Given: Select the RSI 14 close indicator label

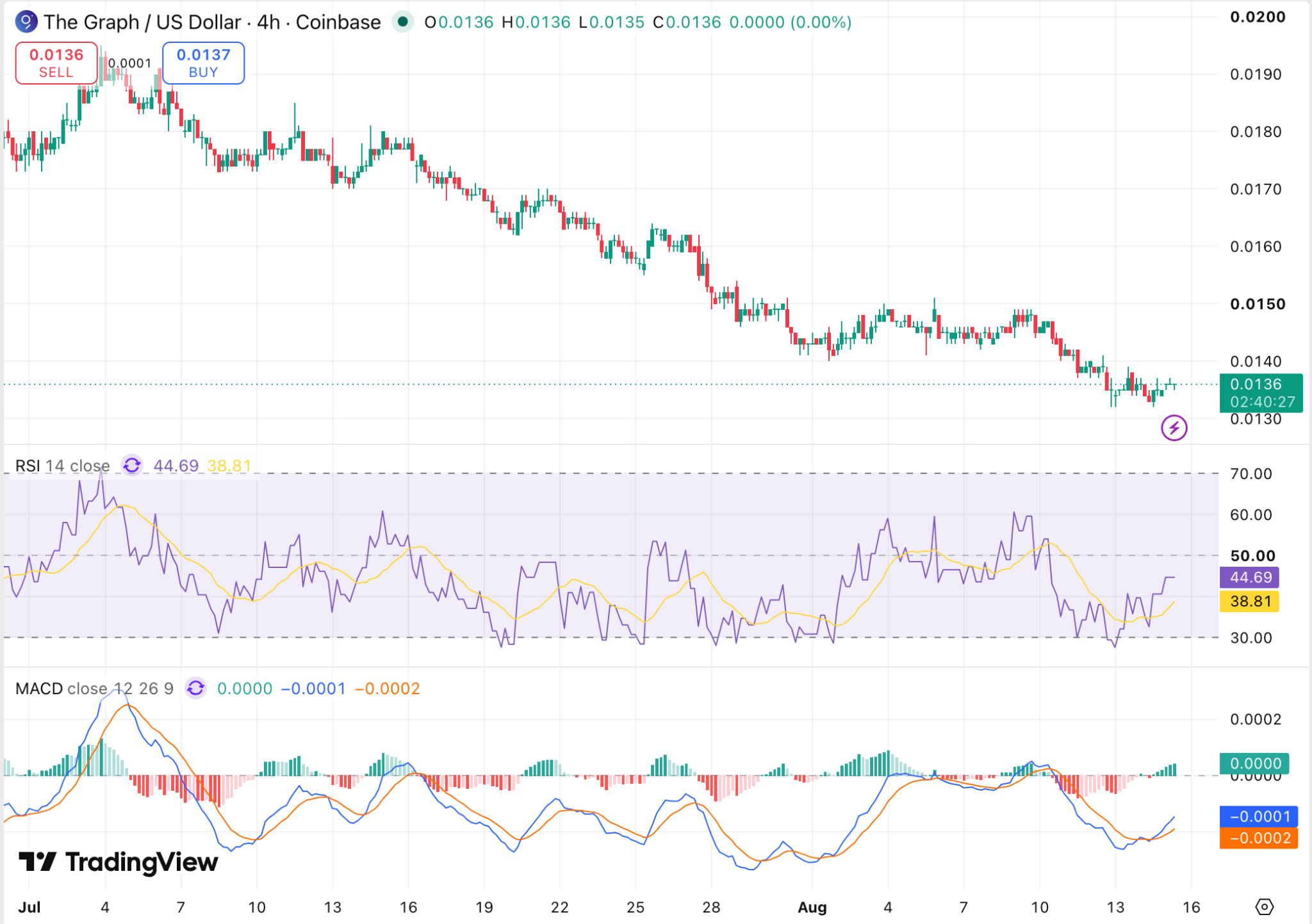Looking at the screenshot, I should pyautogui.click(x=62, y=466).
